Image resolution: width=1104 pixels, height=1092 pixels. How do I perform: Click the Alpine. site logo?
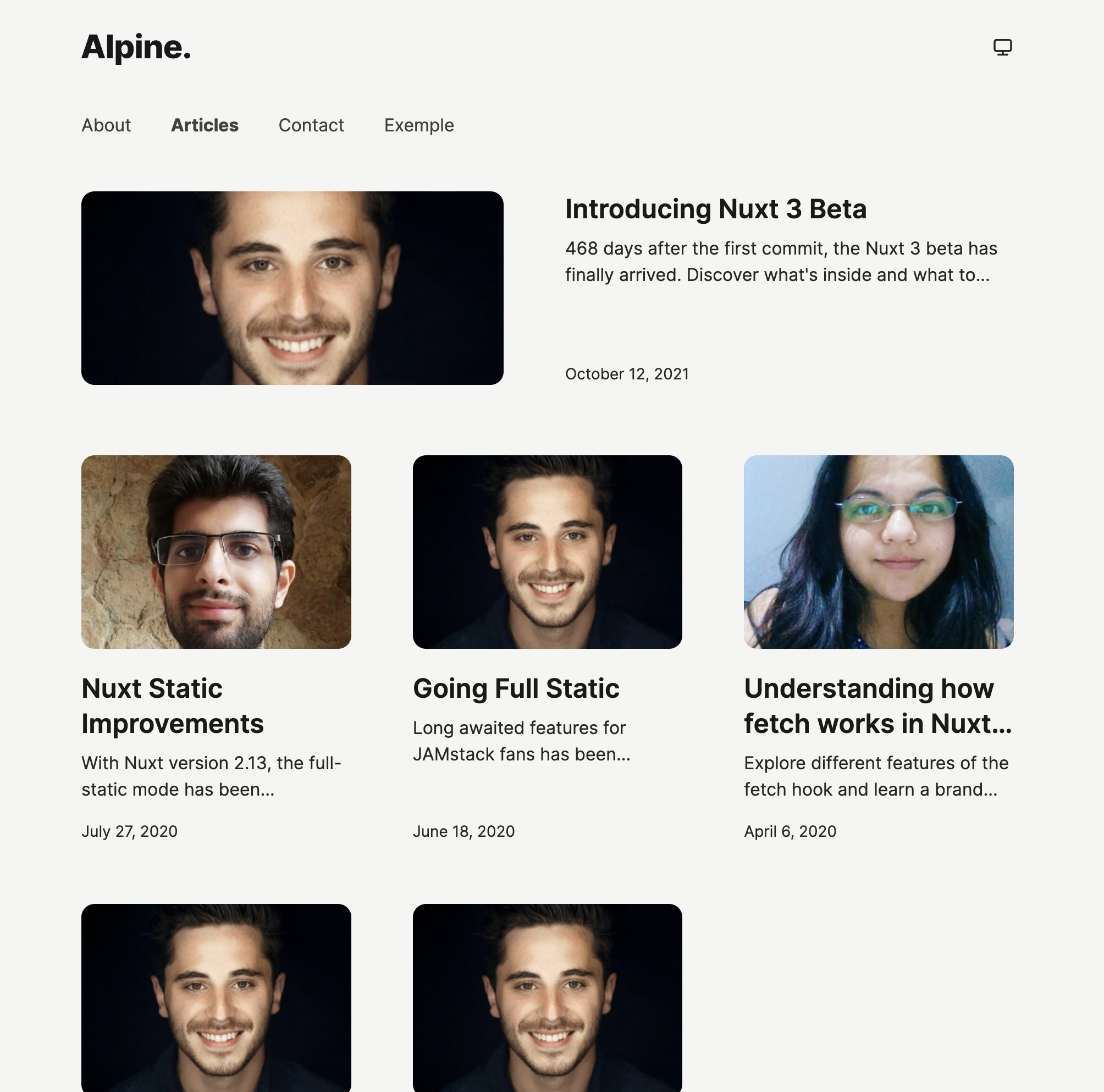coord(136,47)
